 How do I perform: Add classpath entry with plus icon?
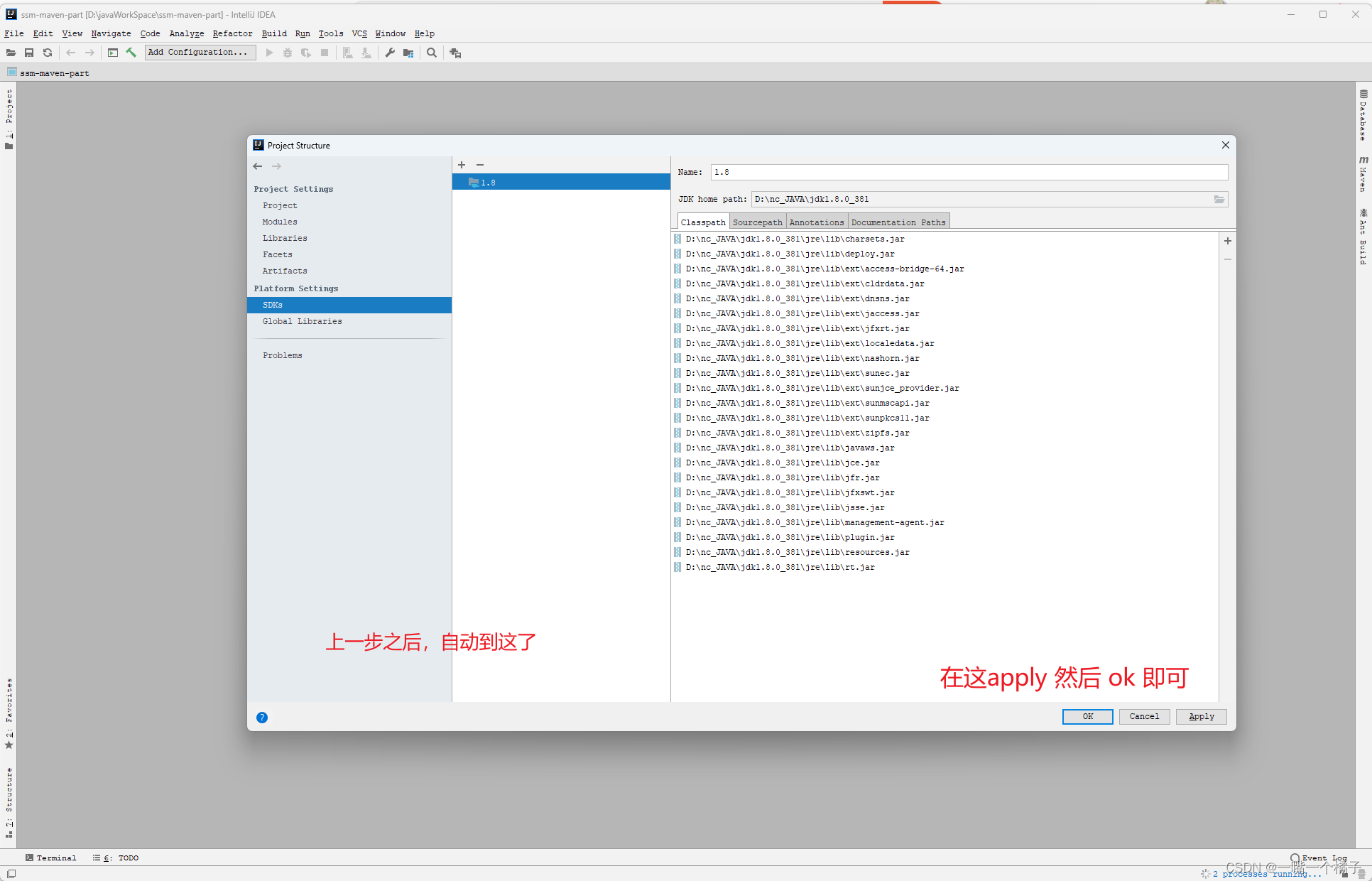coord(1228,241)
